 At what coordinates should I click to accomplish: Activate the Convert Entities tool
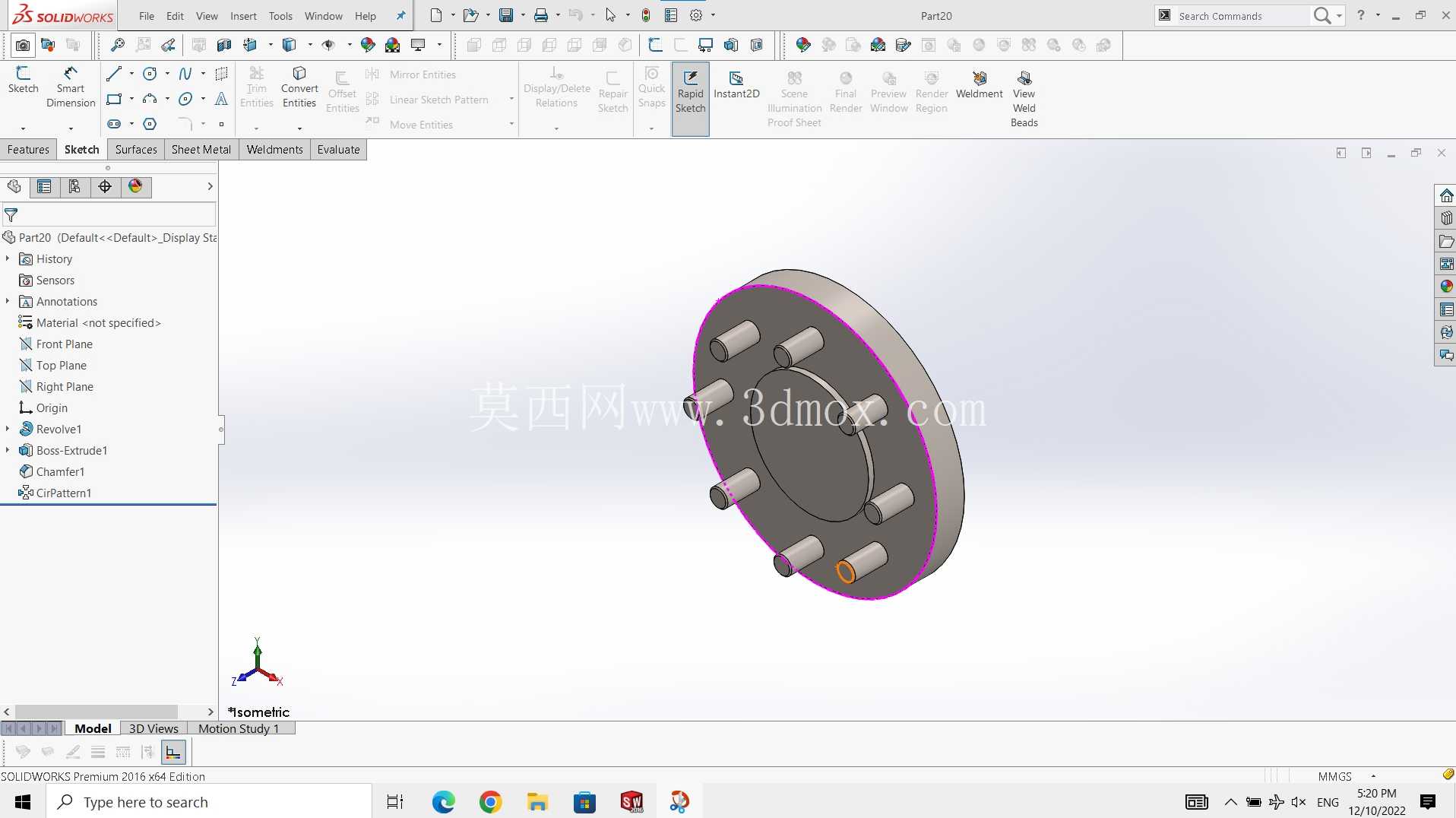point(299,87)
